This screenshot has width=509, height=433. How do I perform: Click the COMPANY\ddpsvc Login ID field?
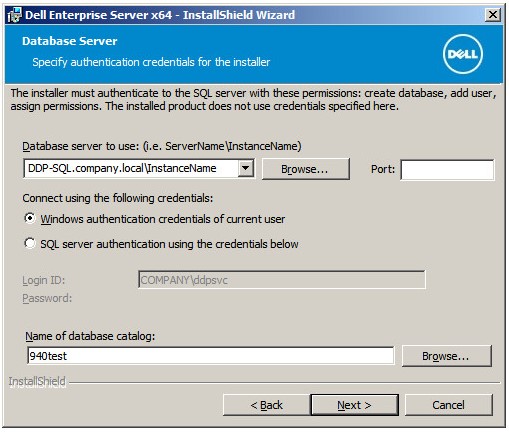pos(282,280)
